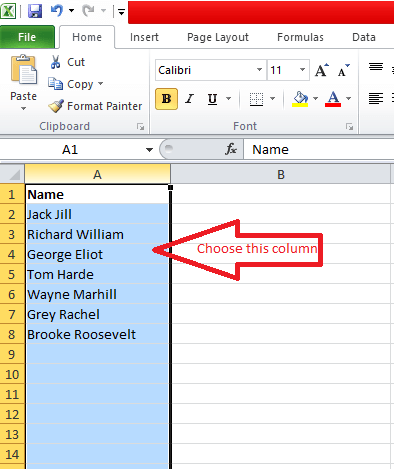
Task: Open the Font dialog launcher
Action: (x=349, y=127)
